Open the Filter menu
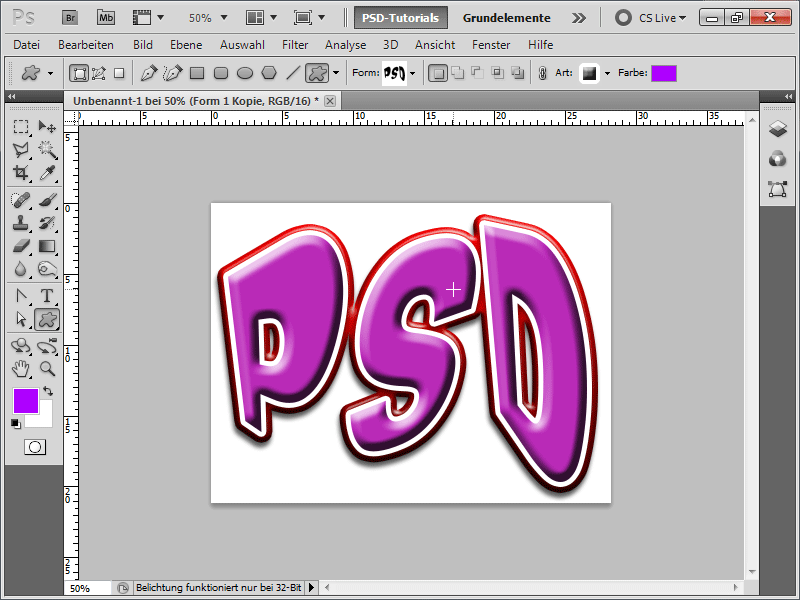Screen dimensions: 800x600 tap(295, 45)
